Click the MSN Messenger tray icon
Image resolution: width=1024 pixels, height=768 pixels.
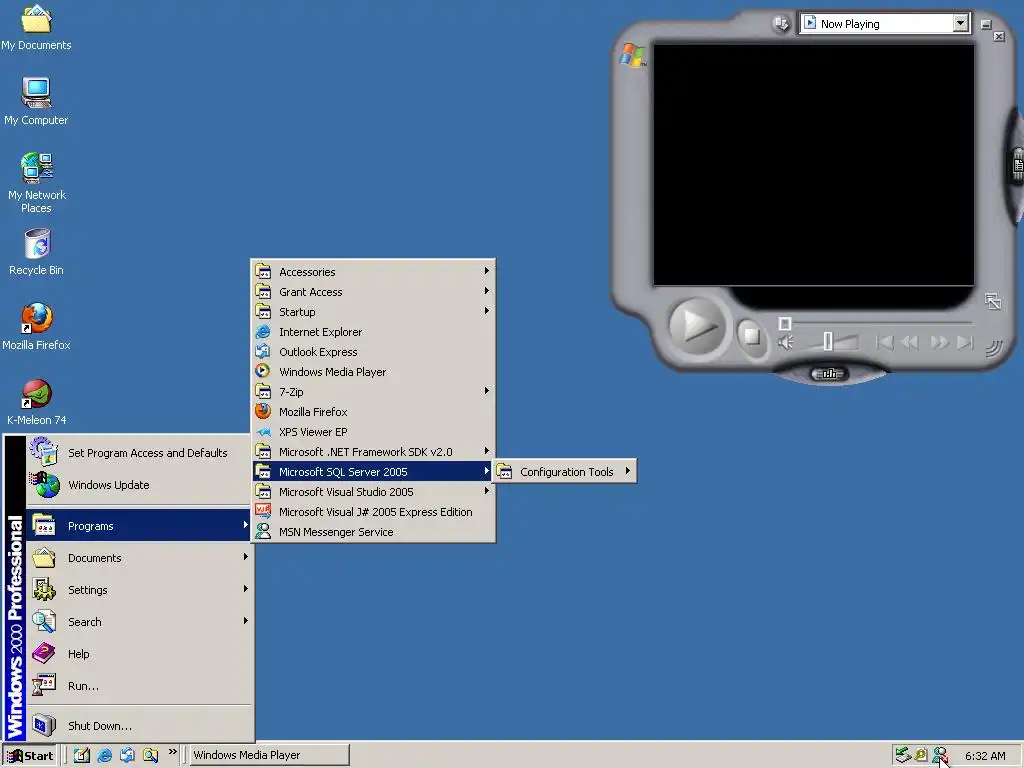pyautogui.click(x=940, y=755)
